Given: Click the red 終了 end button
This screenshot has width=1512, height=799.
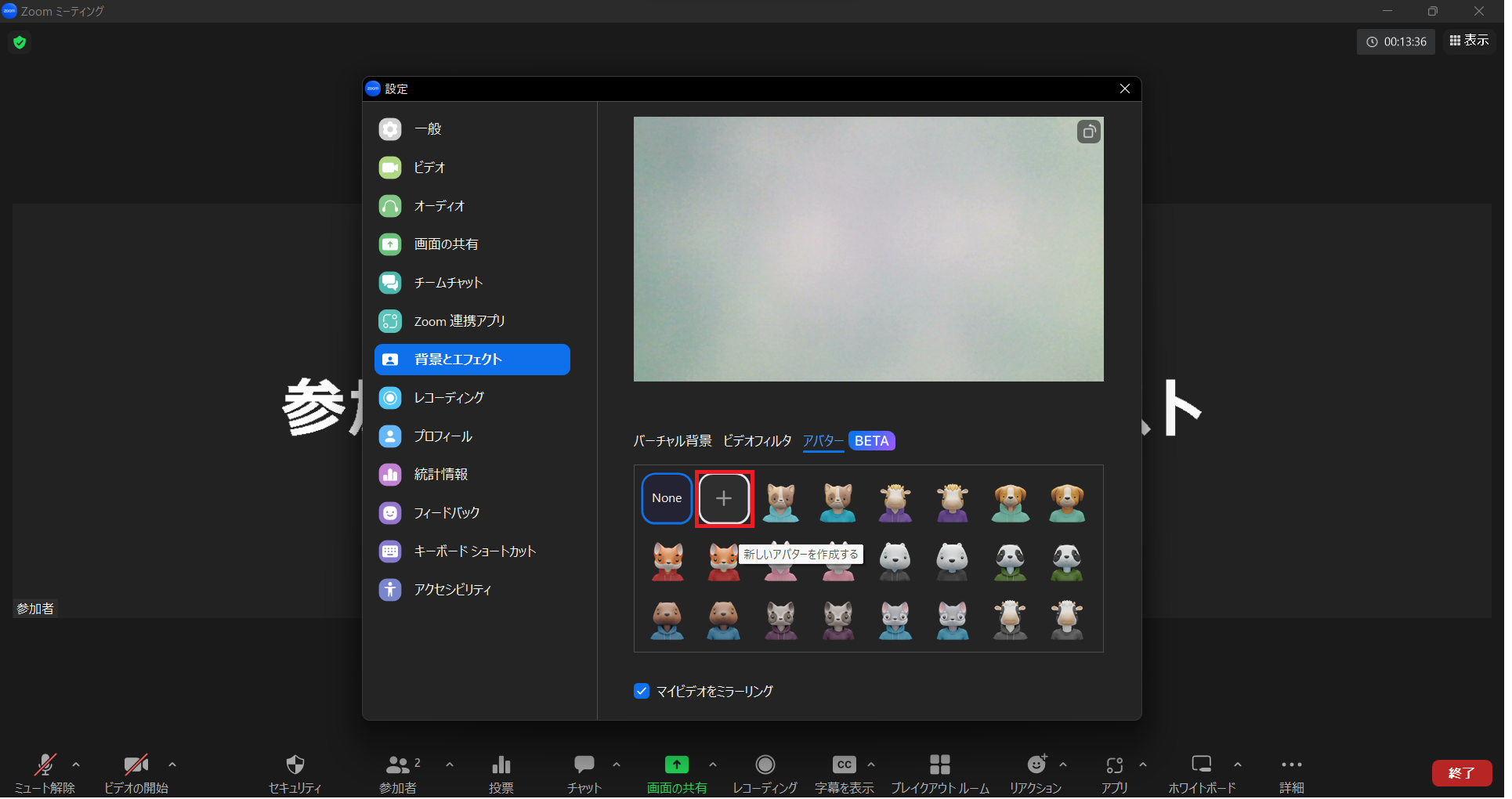Looking at the screenshot, I should click(x=1461, y=773).
